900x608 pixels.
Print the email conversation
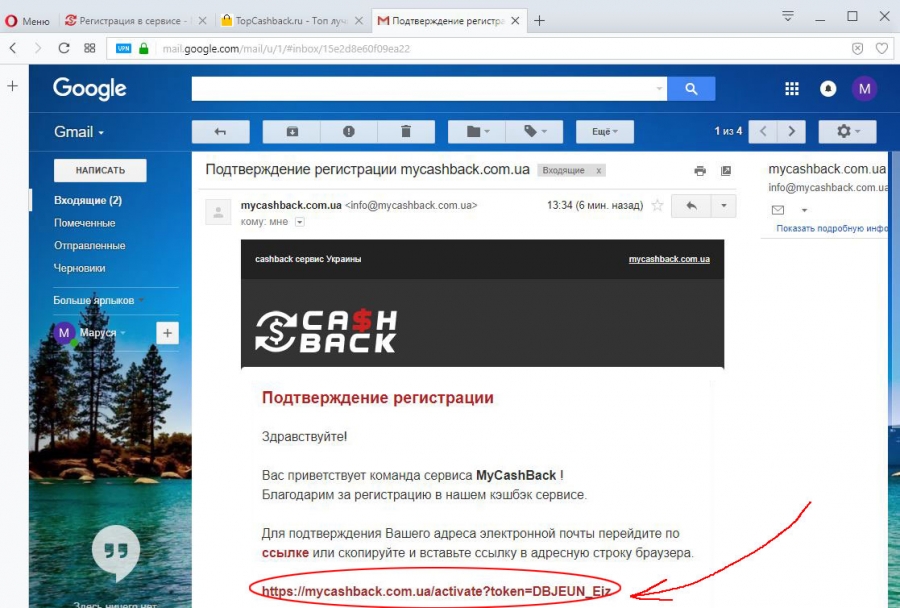point(700,171)
